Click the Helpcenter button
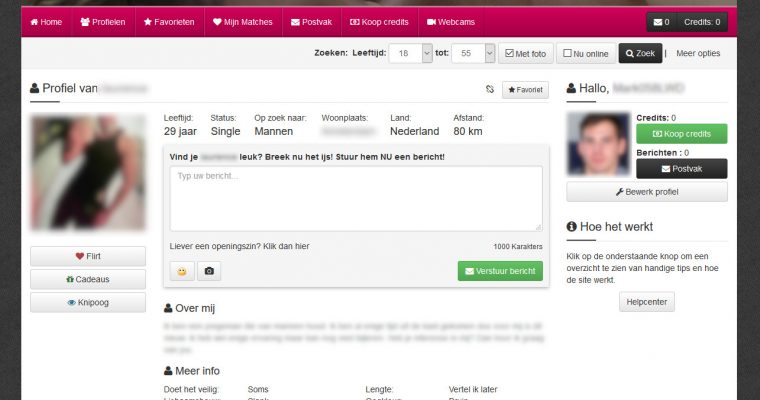Image resolution: width=760 pixels, height=400 pixels. [646, 301]
